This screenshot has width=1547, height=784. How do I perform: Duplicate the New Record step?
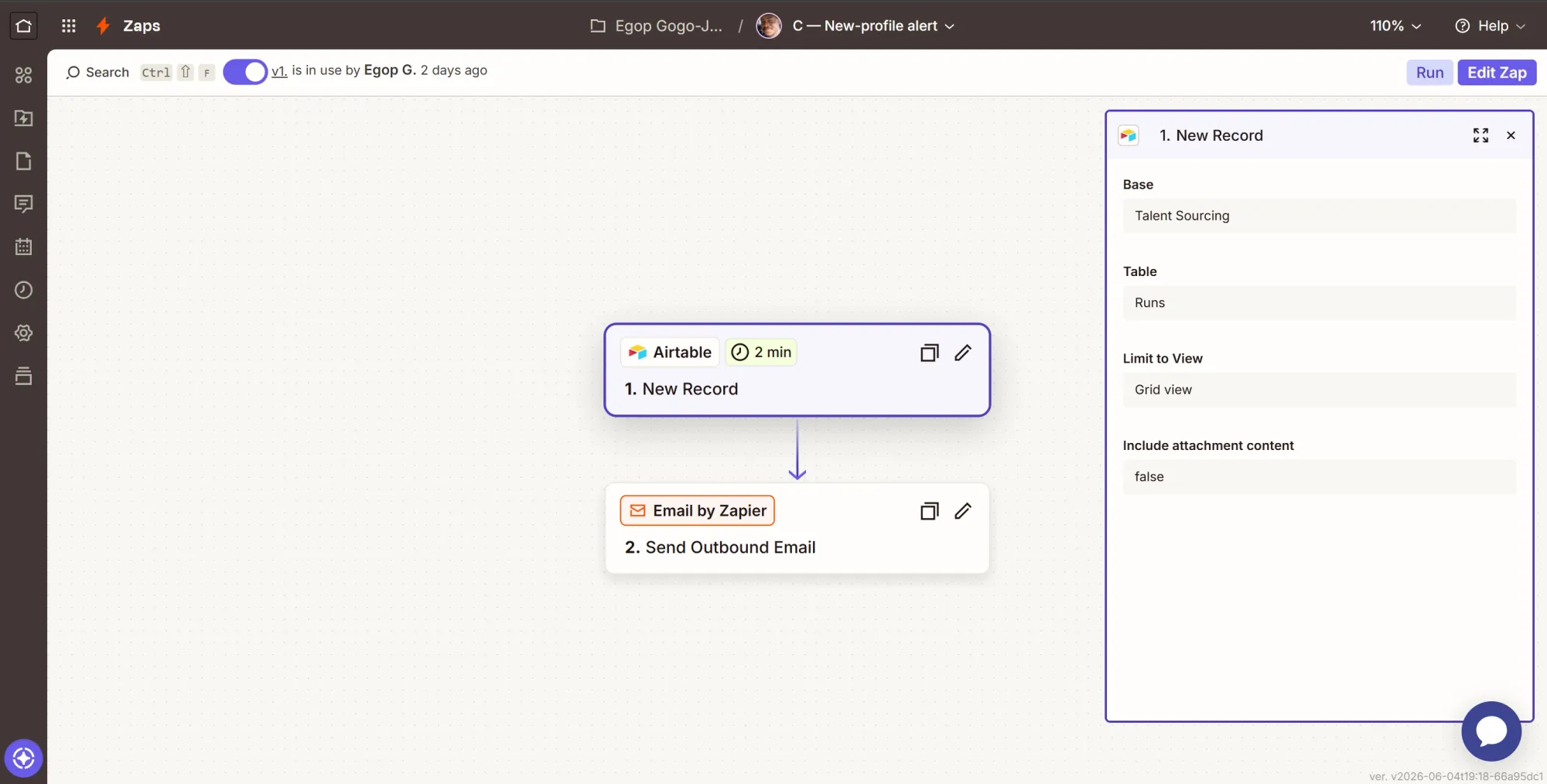coord(929,353)
